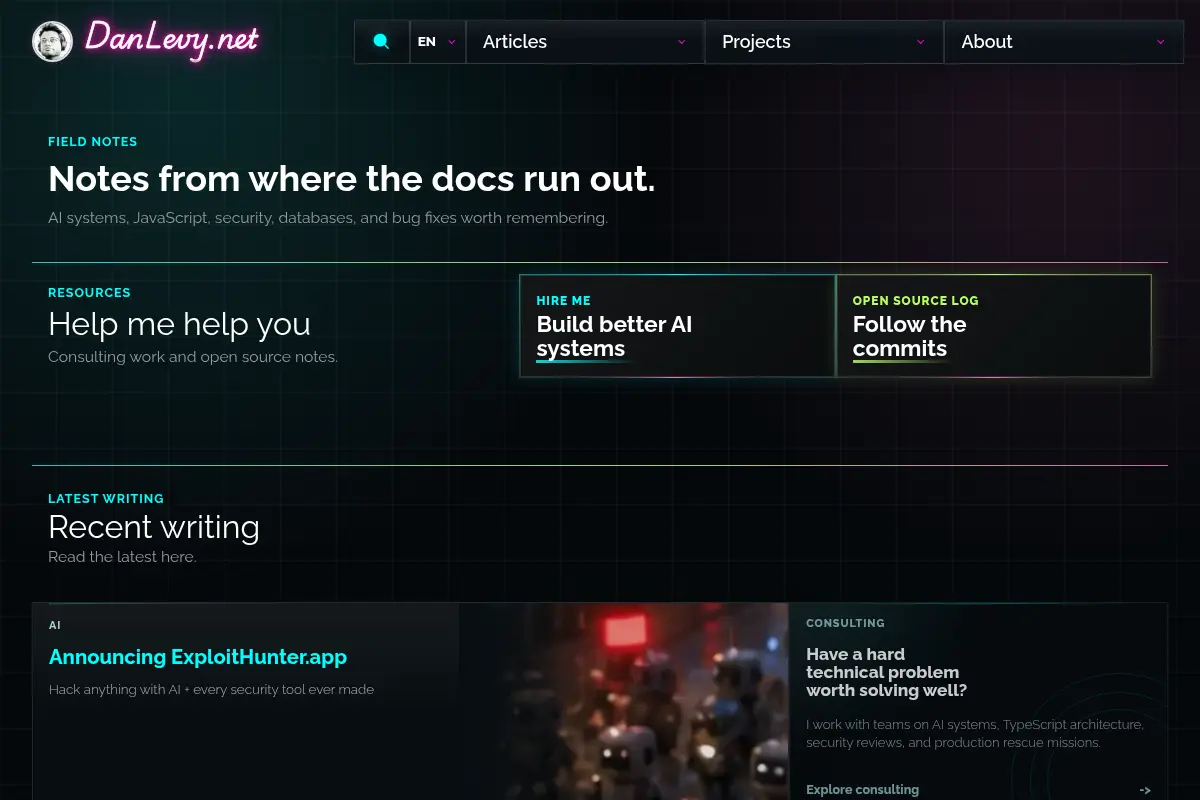Click the arrow icon beside Explore consulting
1200x800 pixels.
click(1145, 790)
